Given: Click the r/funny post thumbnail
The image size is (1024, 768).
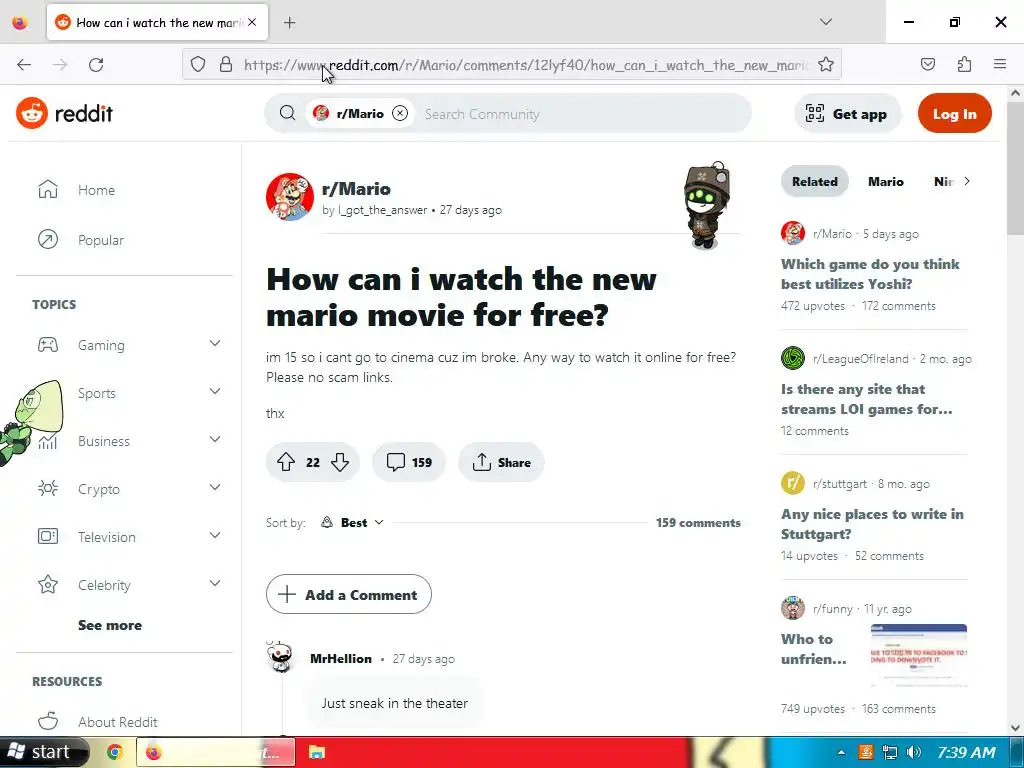Looking at the screenshot, I should pyautogui.click(x=918, y=655).
